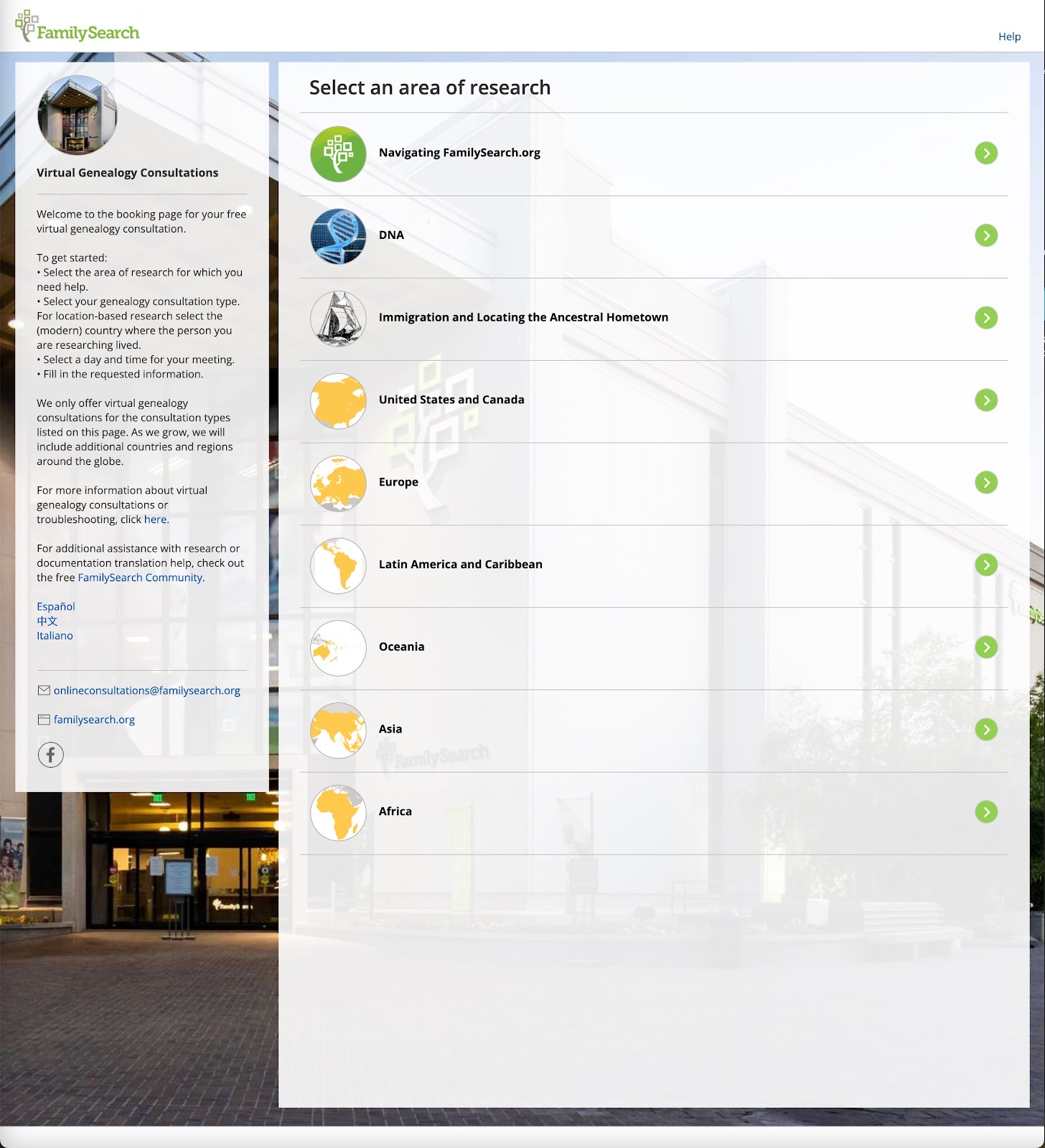Expand United States and Canada arrow
1045x1148 pixels.
986,400
